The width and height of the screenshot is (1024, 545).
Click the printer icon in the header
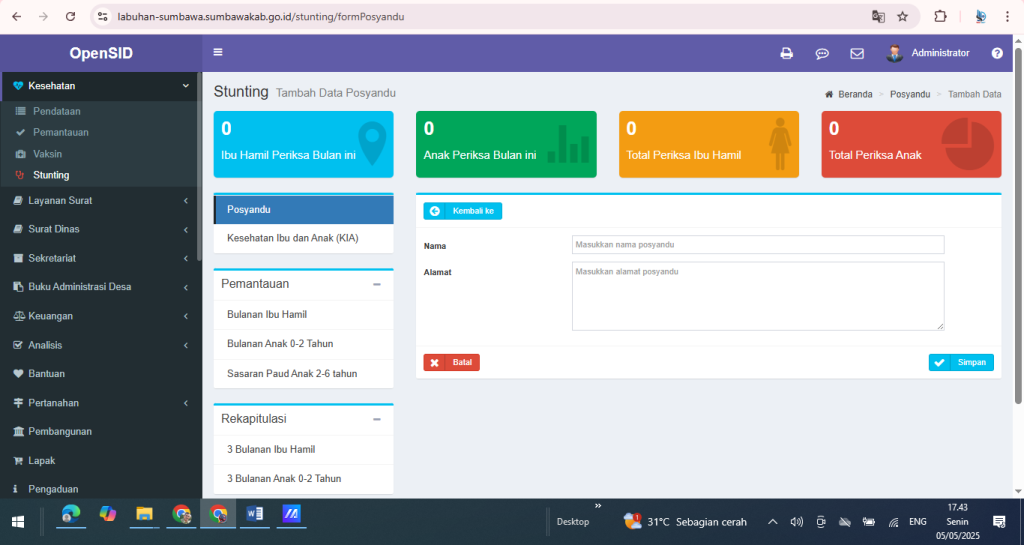coord(786,54)
